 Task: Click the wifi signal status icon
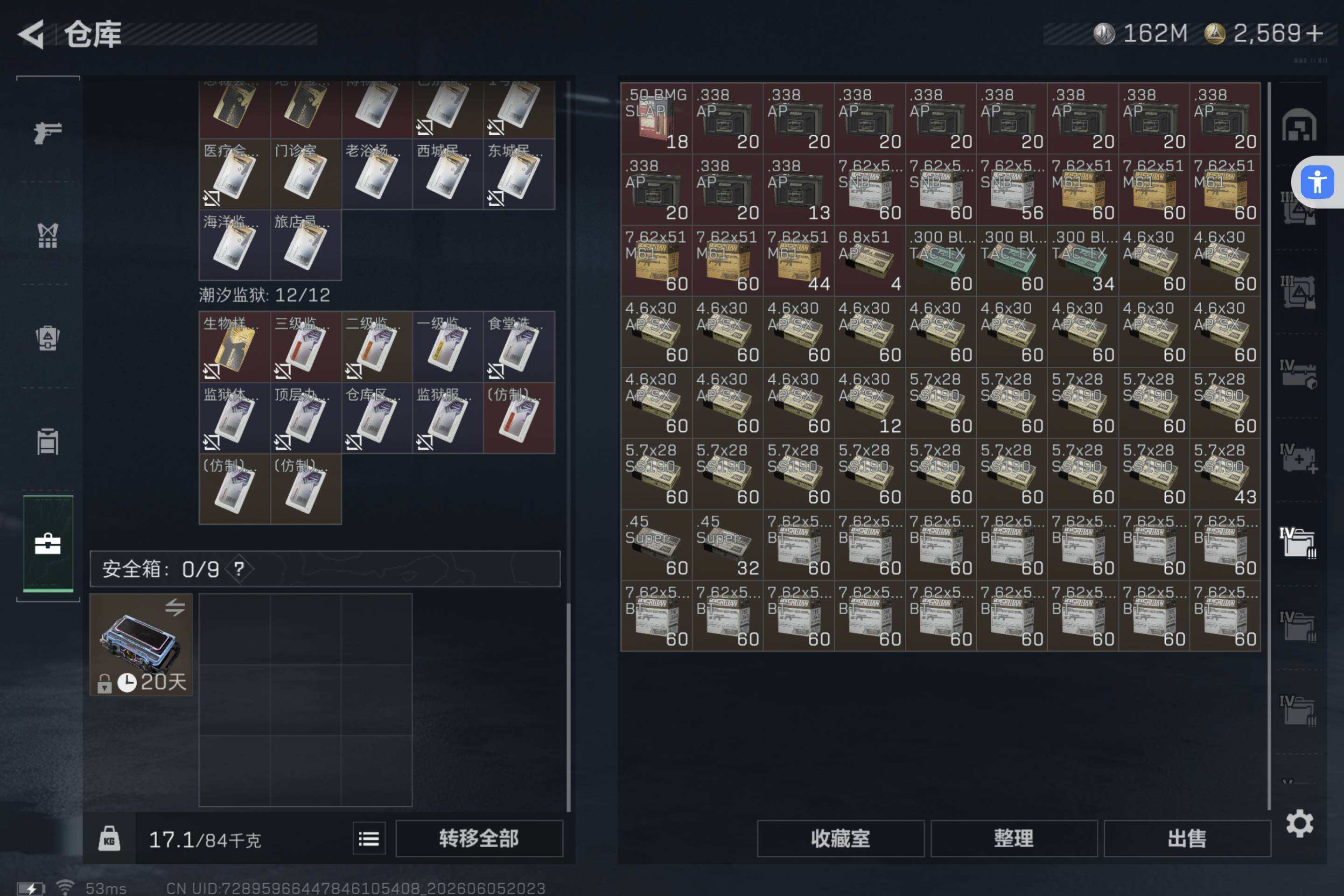pos(64,888)
